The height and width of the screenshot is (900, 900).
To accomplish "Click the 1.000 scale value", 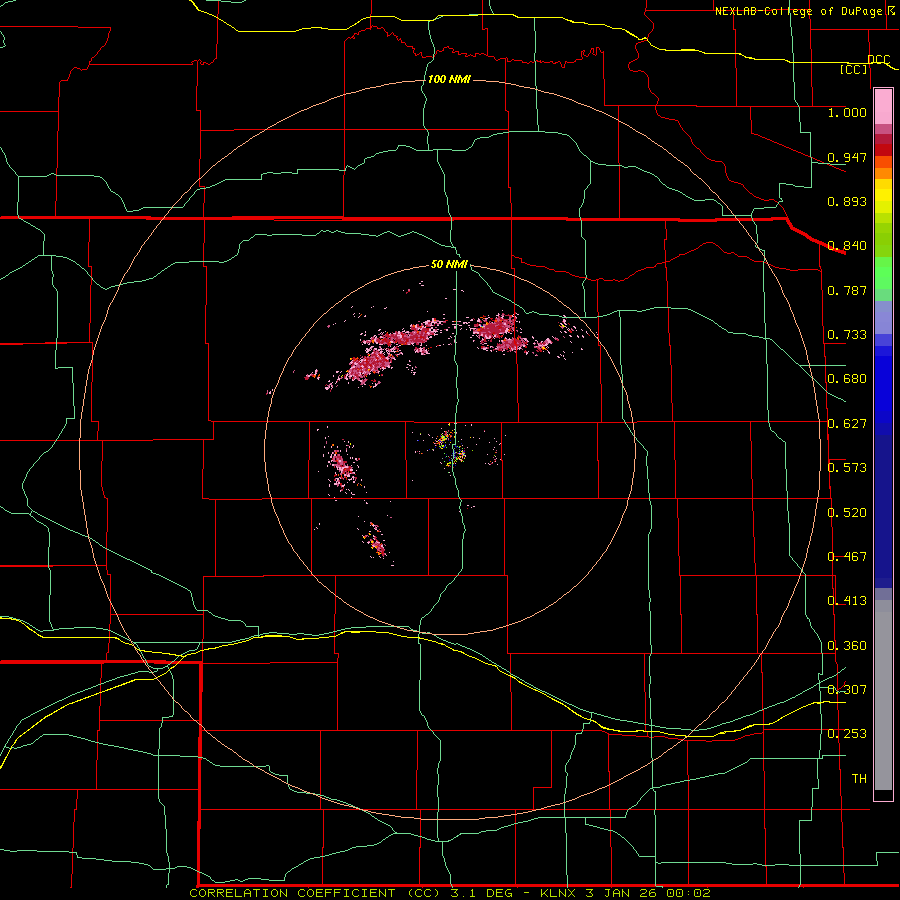I will 847,112.
